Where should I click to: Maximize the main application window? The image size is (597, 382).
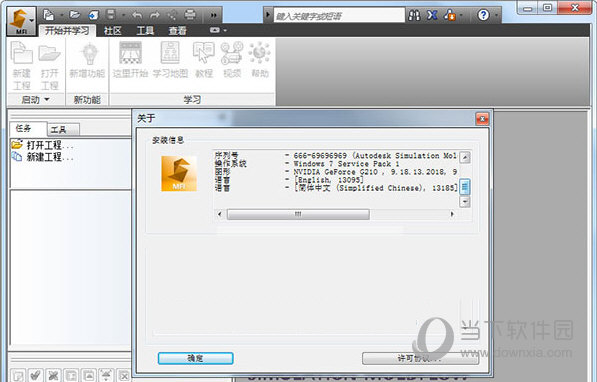[548, 8]
